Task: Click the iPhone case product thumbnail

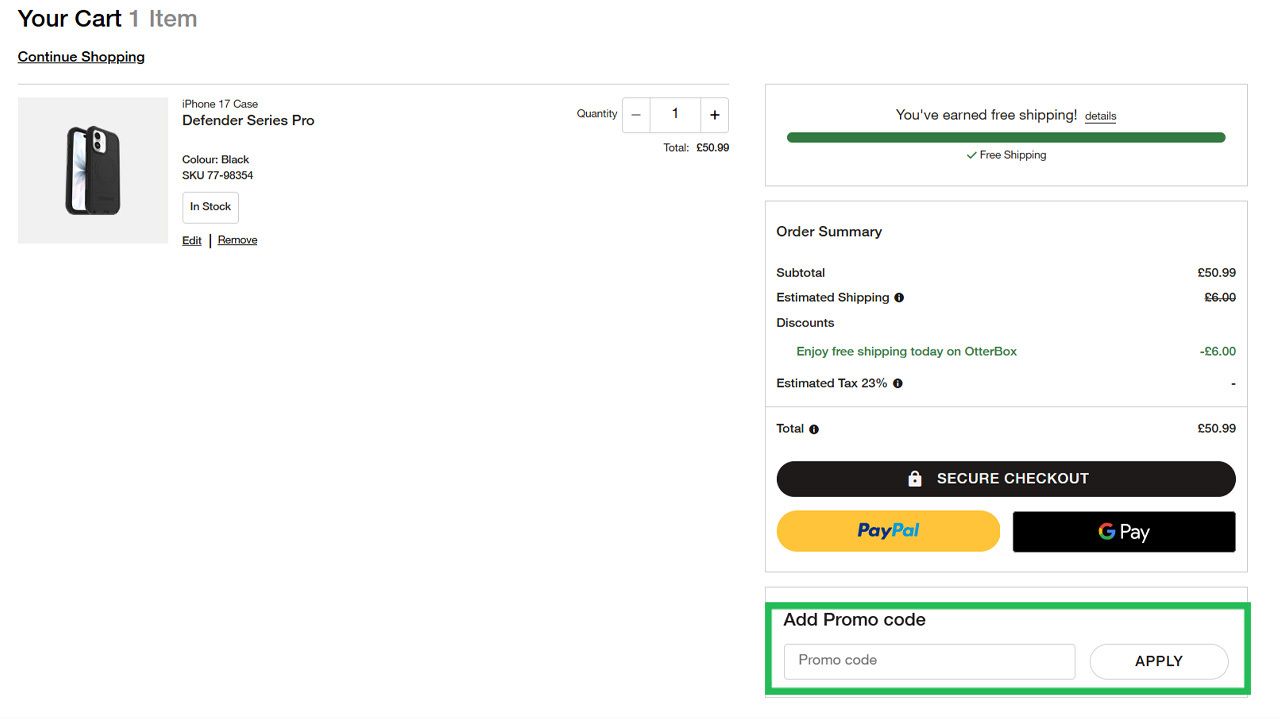Action: (x=93, y=170)
